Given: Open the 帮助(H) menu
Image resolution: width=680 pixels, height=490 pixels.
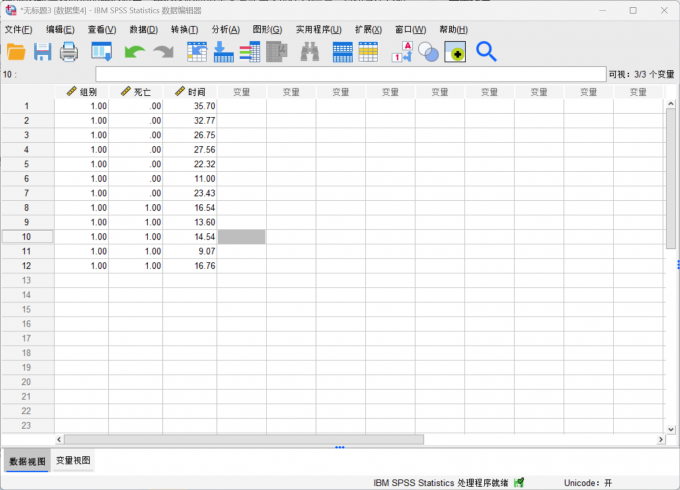Looking at the screenshot, I should click(453, 29).
